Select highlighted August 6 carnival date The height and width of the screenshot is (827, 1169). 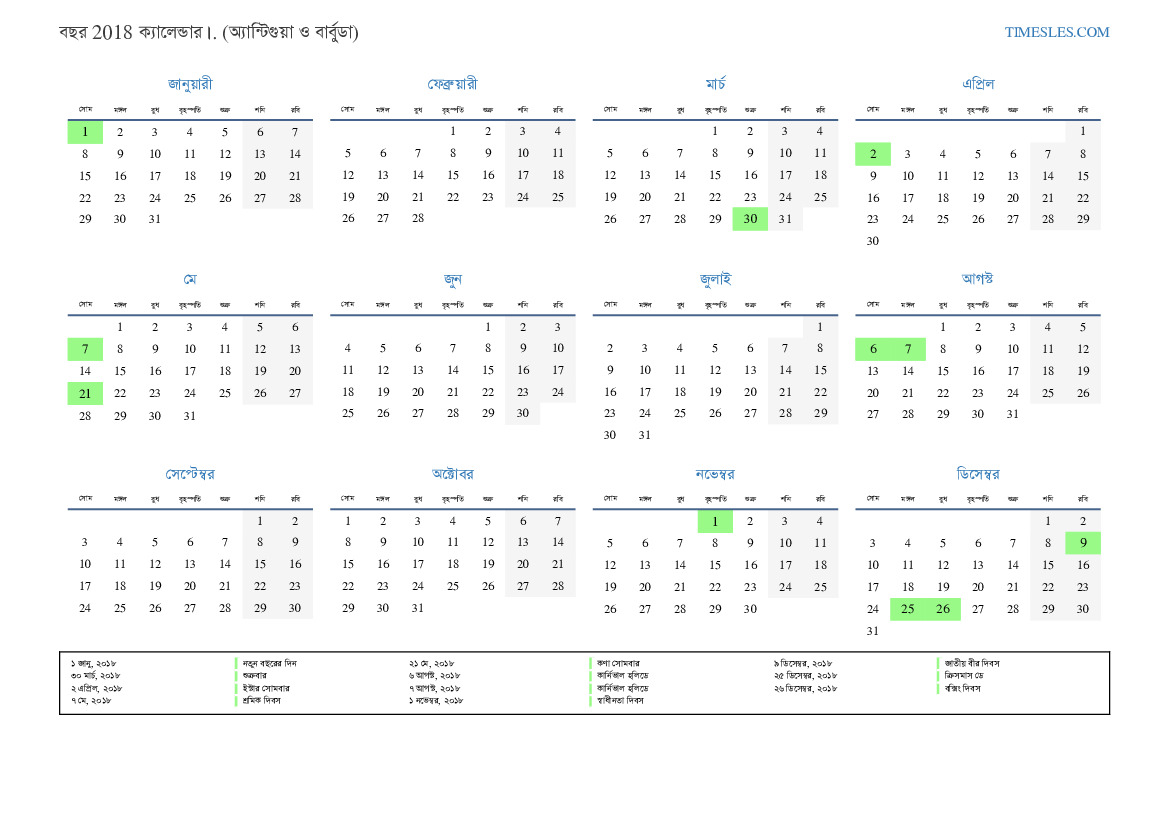pos(873,349)
